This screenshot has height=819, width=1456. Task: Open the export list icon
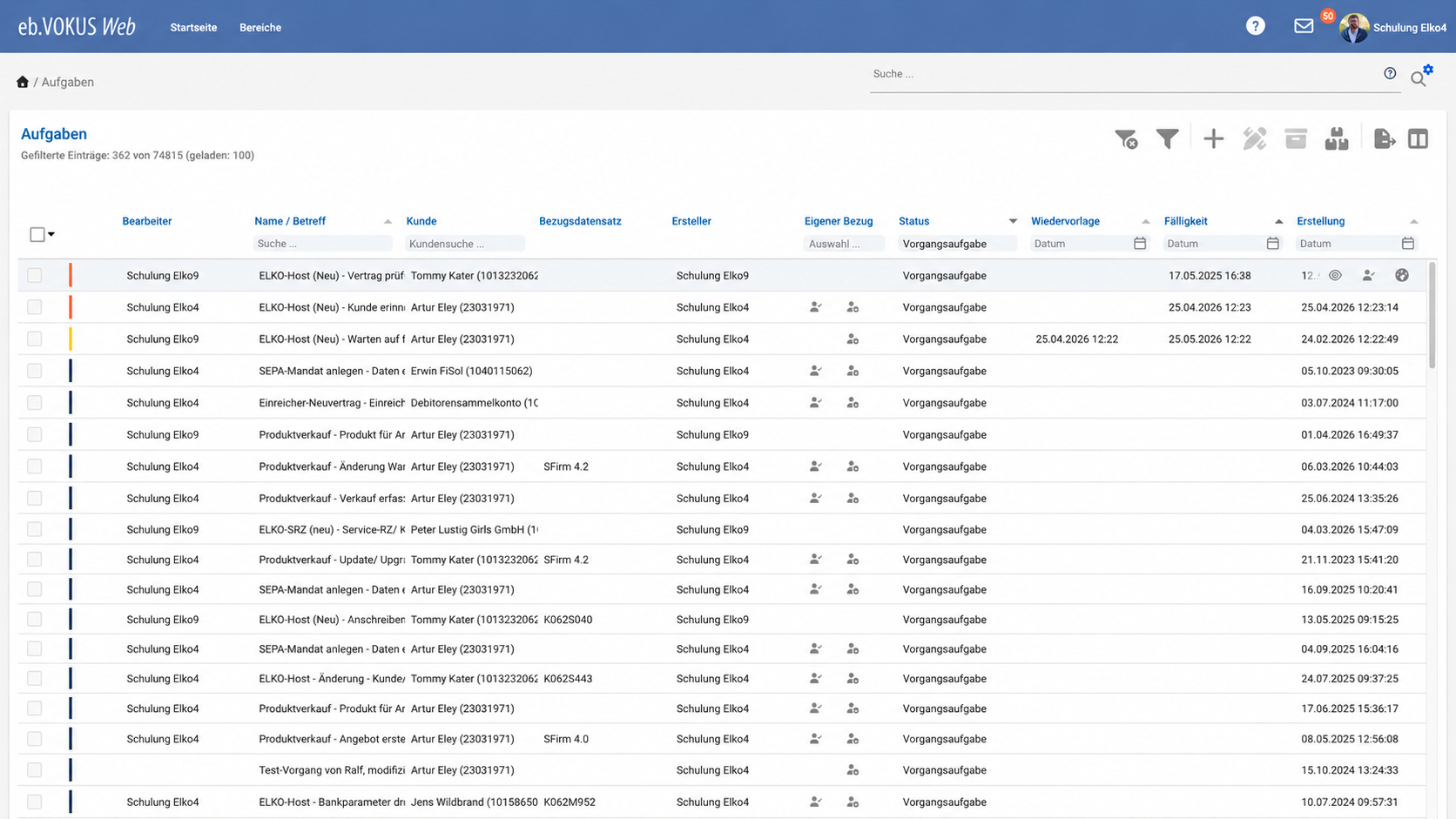[1384, 138]
